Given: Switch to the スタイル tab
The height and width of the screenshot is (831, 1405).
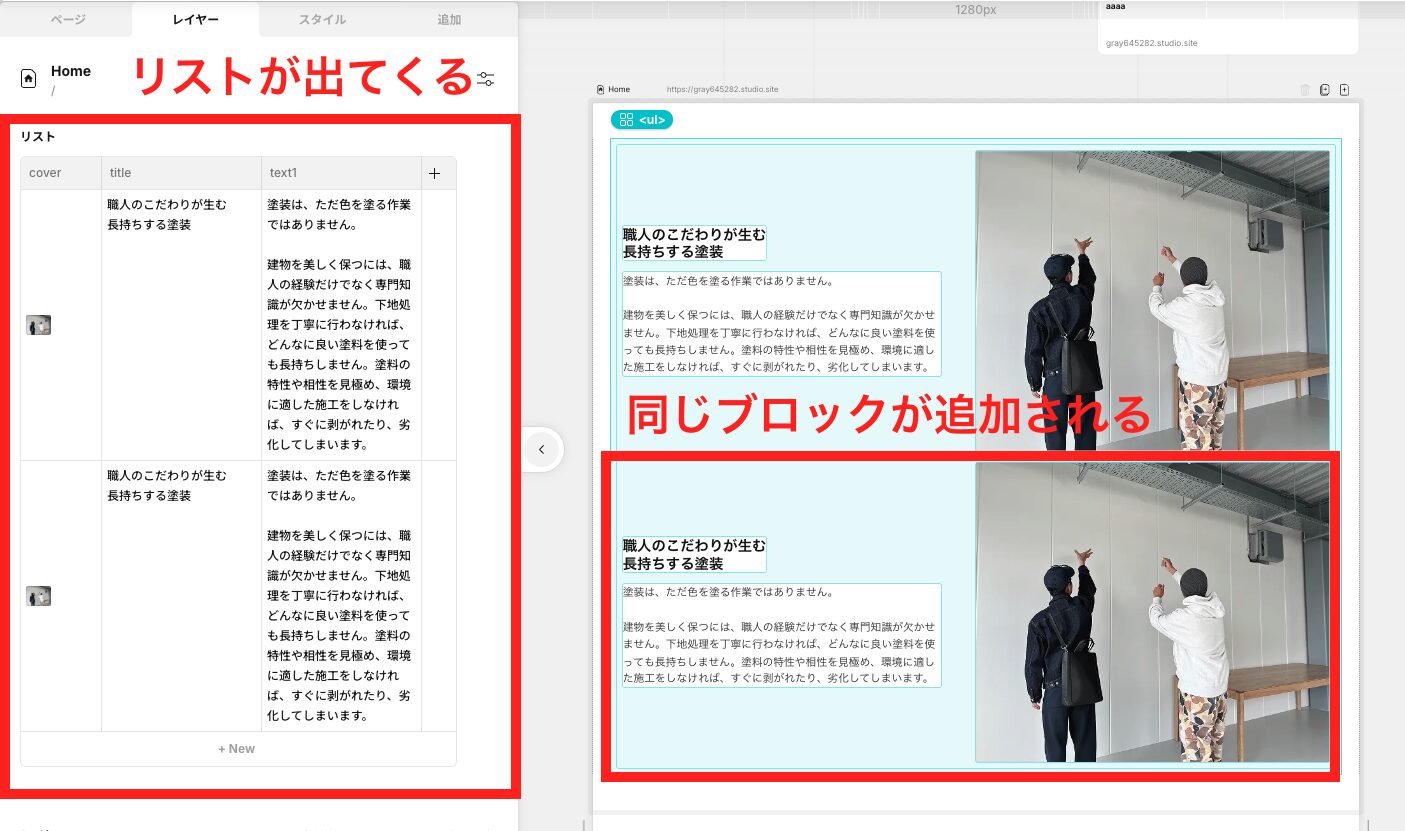Looking at the screenshot, I should 320,18.
